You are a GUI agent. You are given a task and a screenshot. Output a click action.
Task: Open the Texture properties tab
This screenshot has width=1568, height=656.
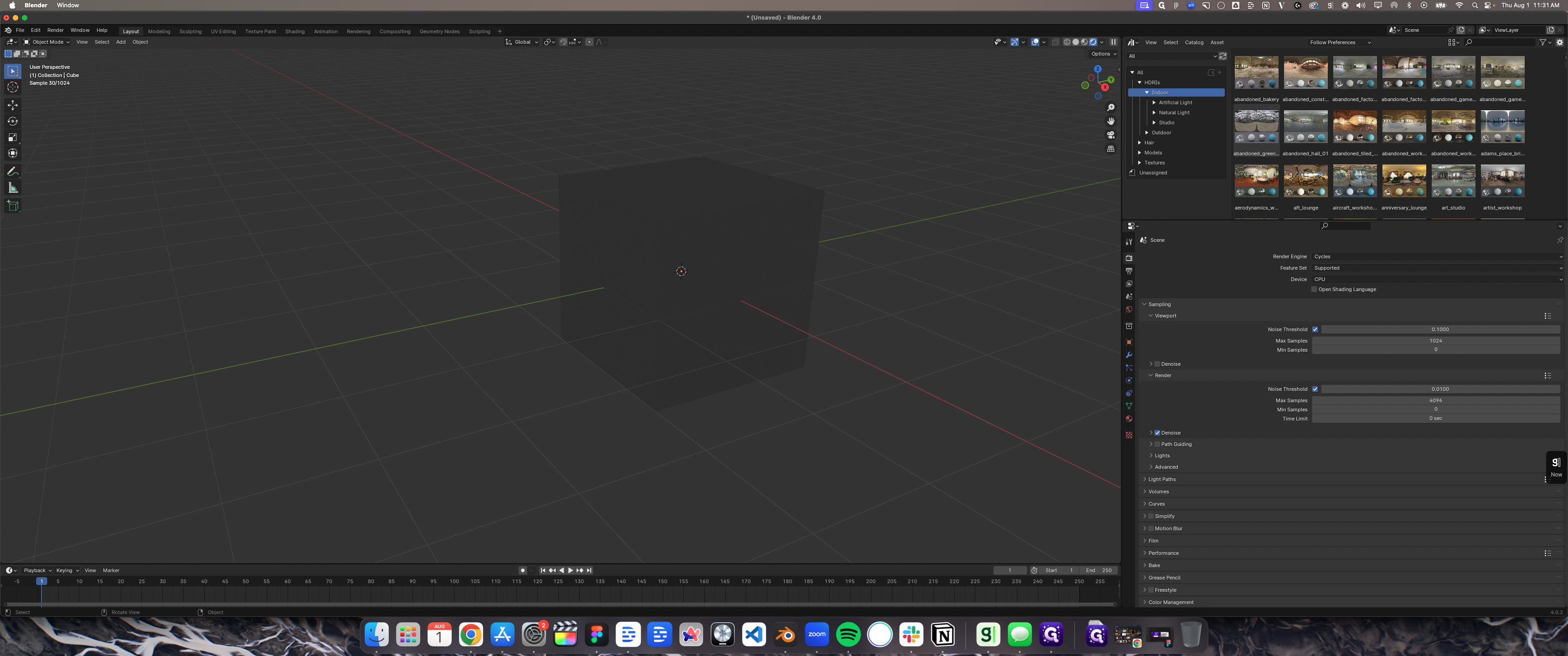1129,435
